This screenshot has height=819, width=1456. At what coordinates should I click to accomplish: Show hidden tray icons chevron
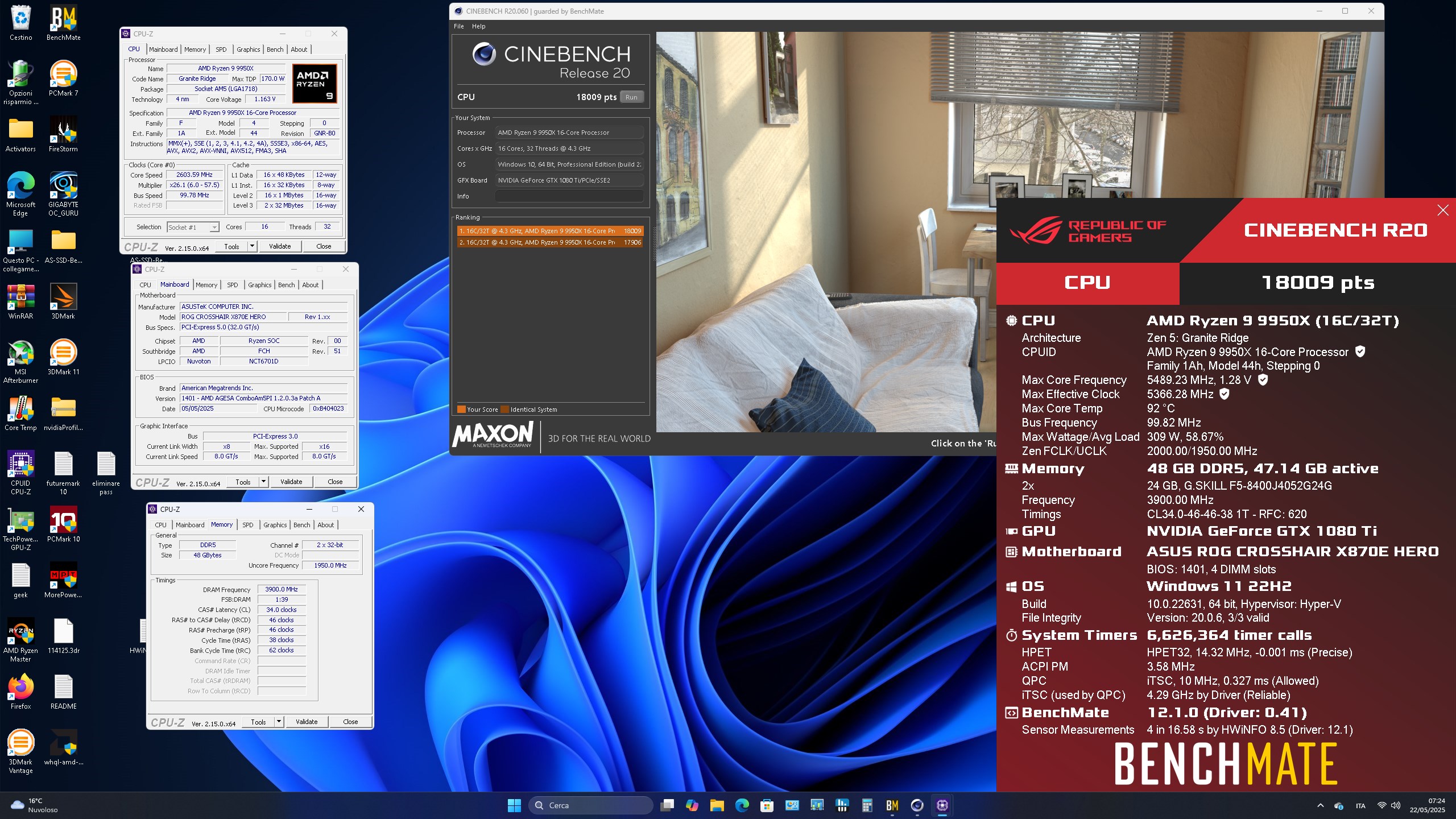click(x=1321, y=805)
